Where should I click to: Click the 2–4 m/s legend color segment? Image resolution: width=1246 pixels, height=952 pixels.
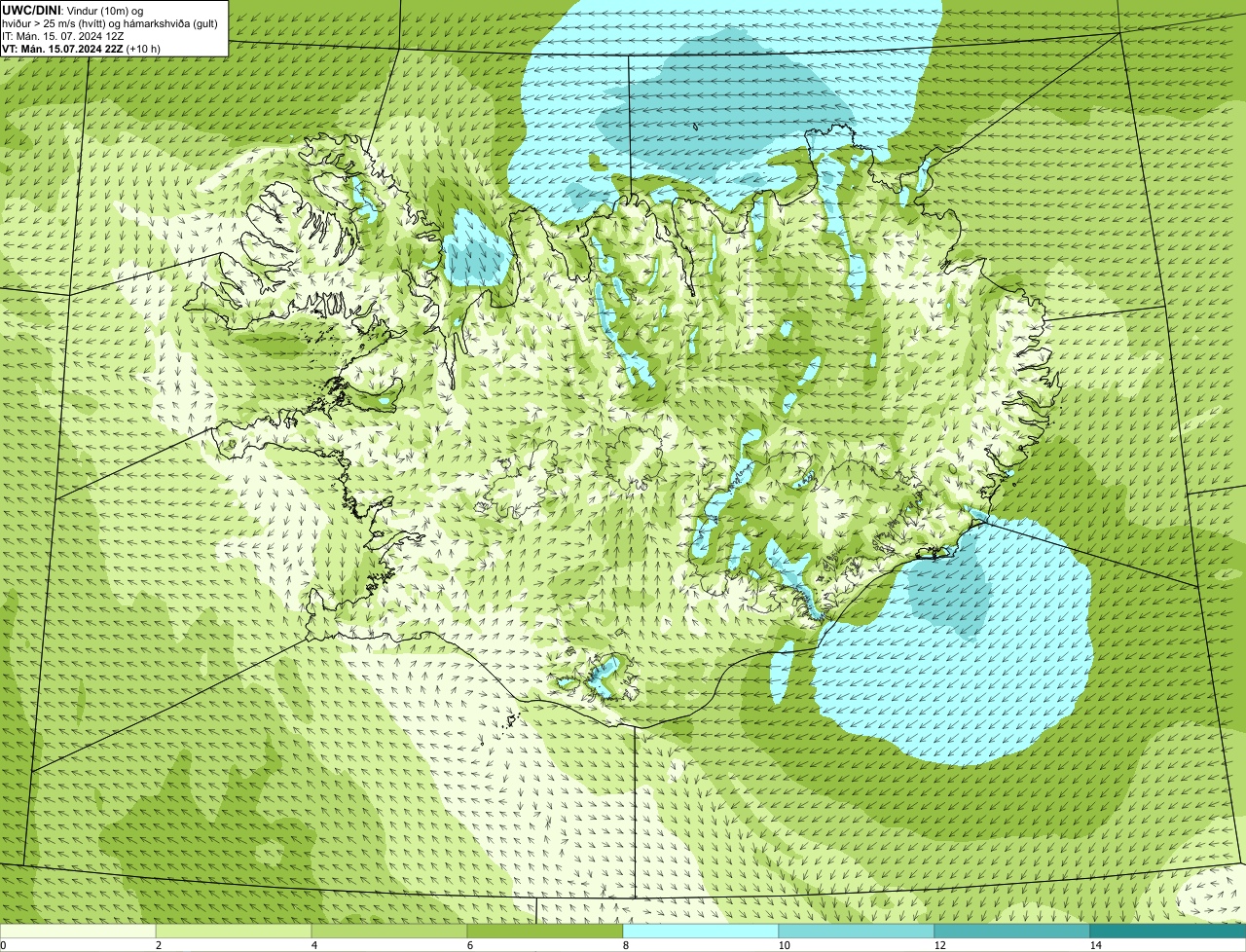click(x=234, y=932)
